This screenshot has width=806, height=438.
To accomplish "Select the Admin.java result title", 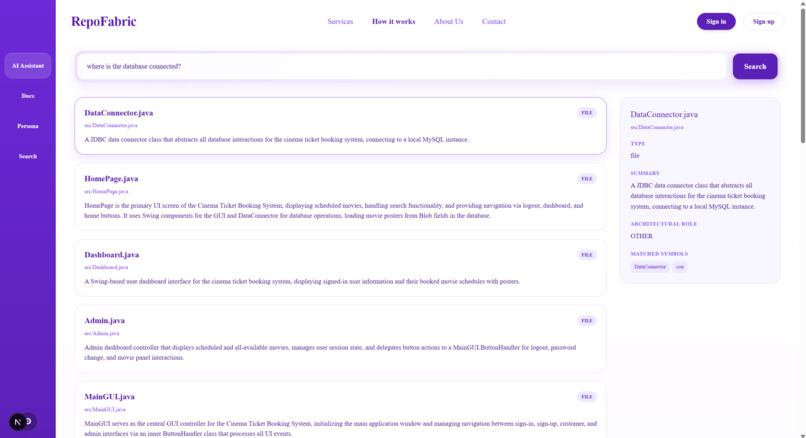I will [x=104, y=321].
